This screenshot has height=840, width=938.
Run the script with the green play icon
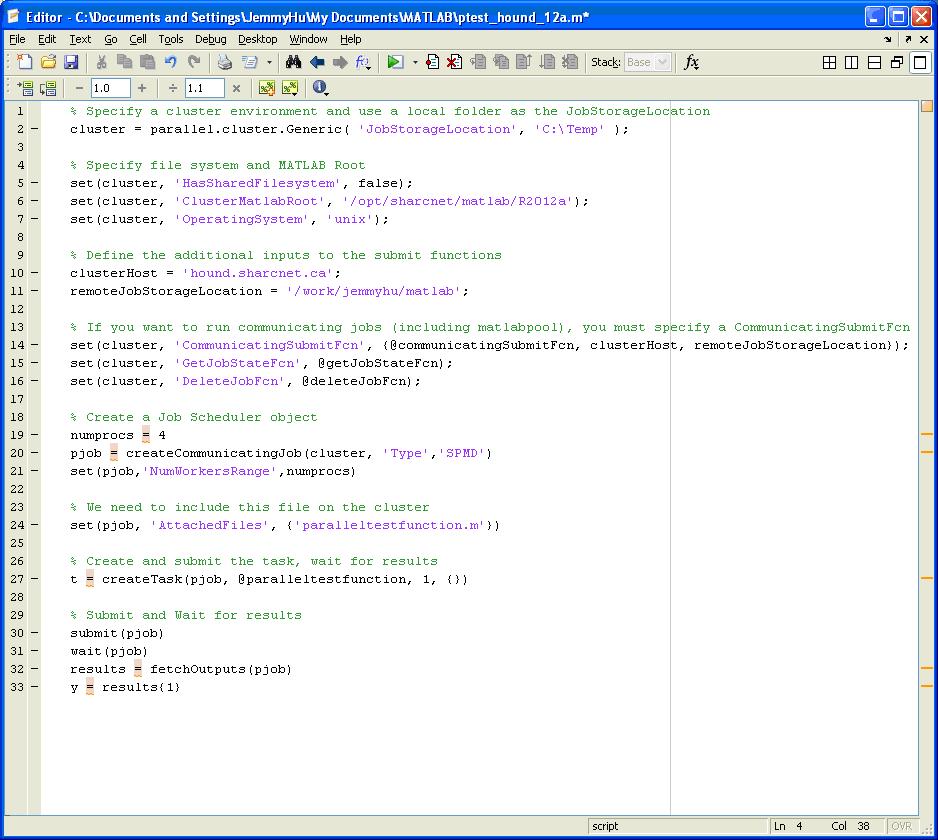[395, 62]
